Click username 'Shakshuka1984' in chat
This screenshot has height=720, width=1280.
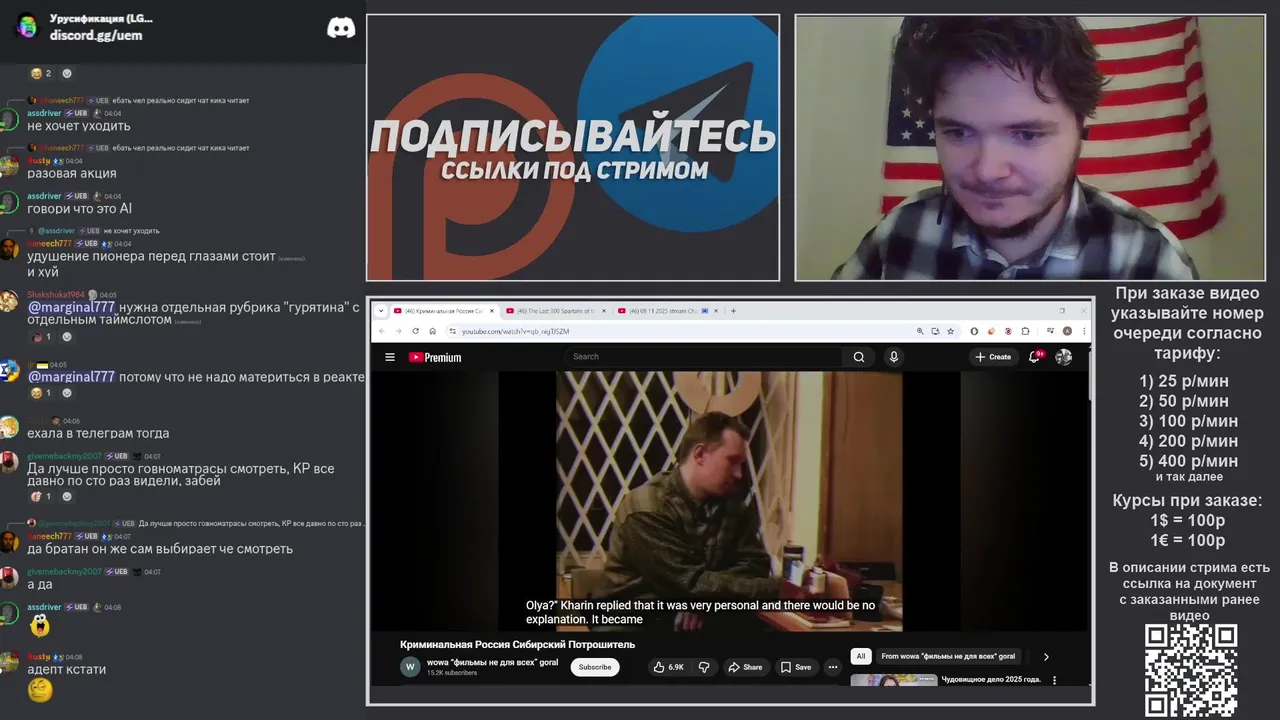pyautogui.click(x=57, y=295)
